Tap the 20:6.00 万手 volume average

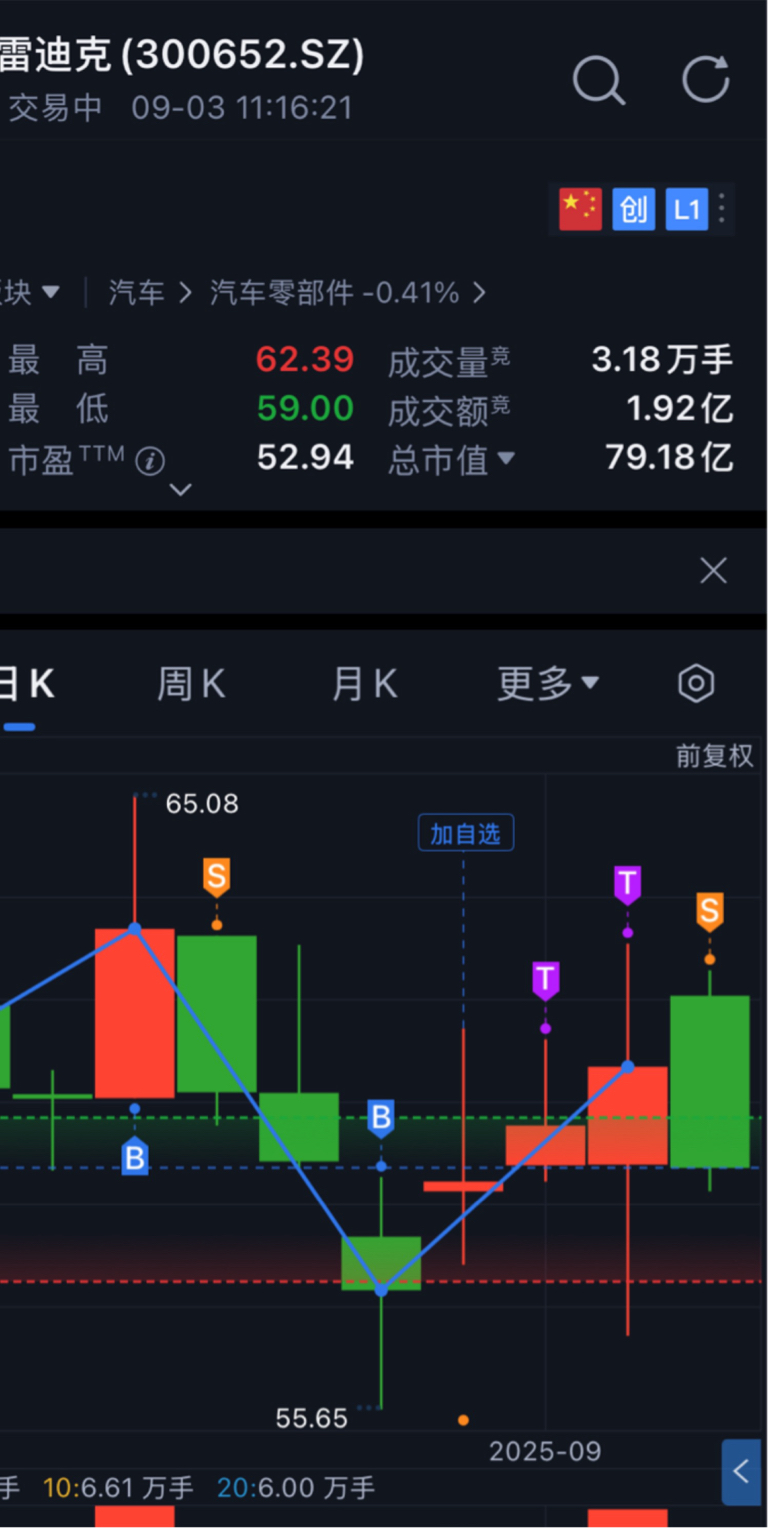click(295, 1488)
